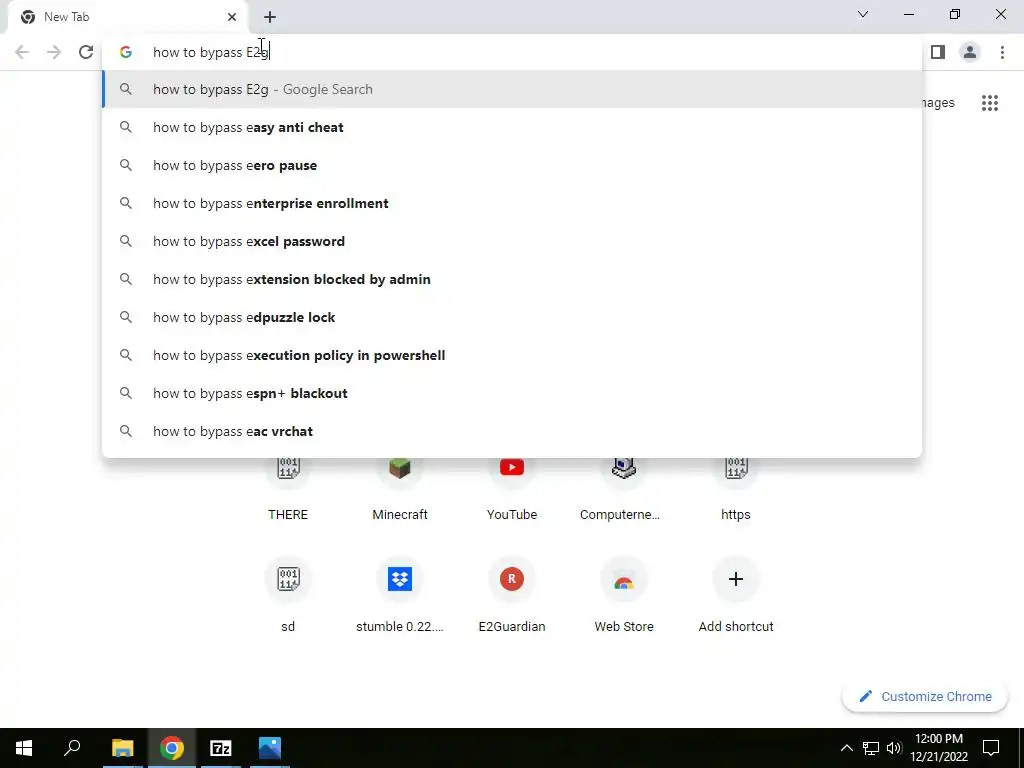
Task: Open the side panel icon
Action: 938,52
